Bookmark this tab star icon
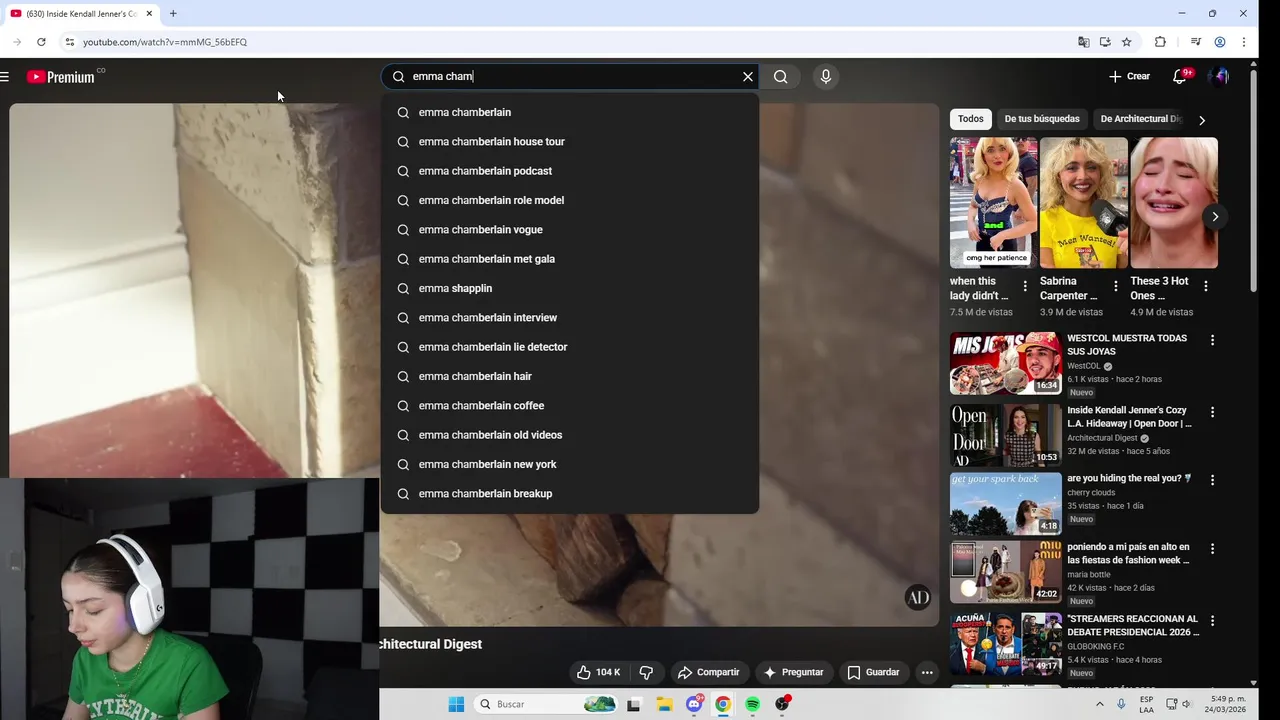The height and width of the screenshot is (720, 1280). coord(1127,42)
